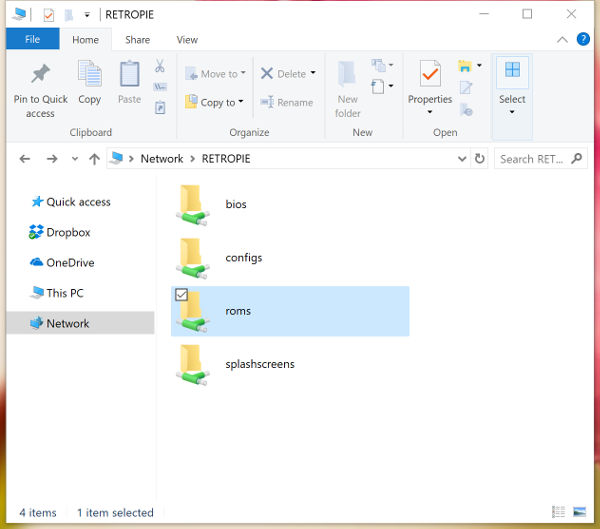Refresh the RETROPIE folder view
Image resolution: width=600 pixels, height=529 pixels.
pyautogui.click(x=479, y=158)
